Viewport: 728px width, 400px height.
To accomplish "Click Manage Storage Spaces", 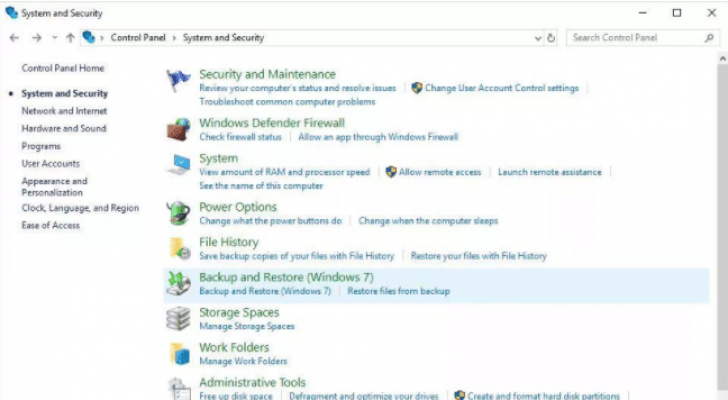I will click(x=247, y=326).
